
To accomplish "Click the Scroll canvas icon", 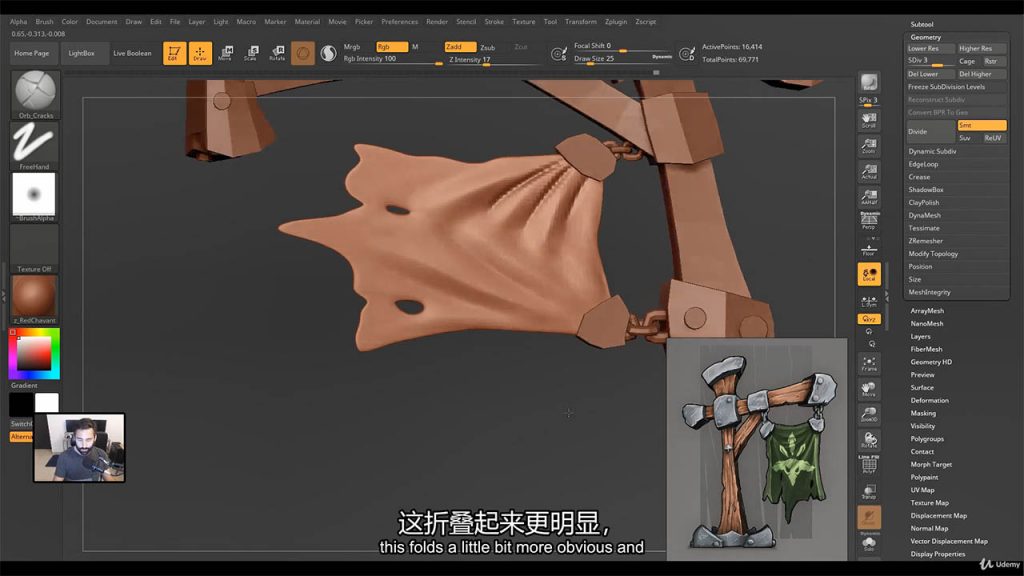I will point(869,120).
